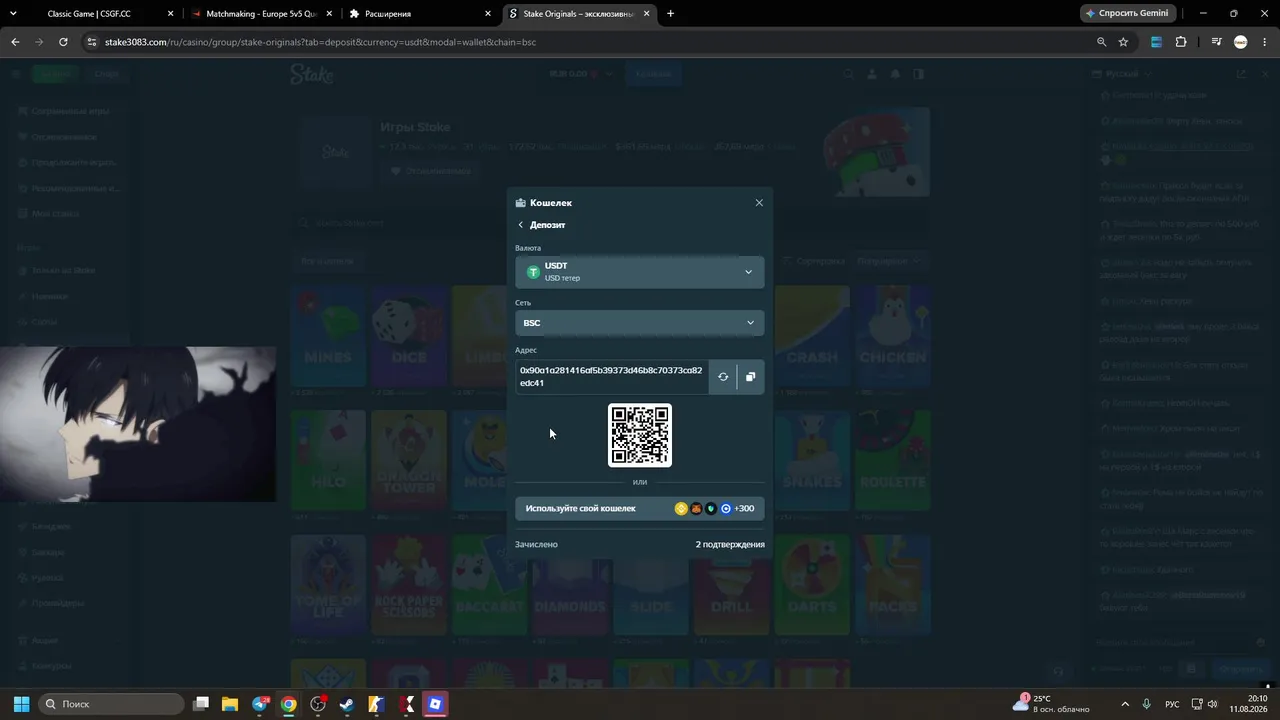The image size is (1280, 720).
Task: Close the Classic Game CSGF.CC tab
Action: (171, 14)
